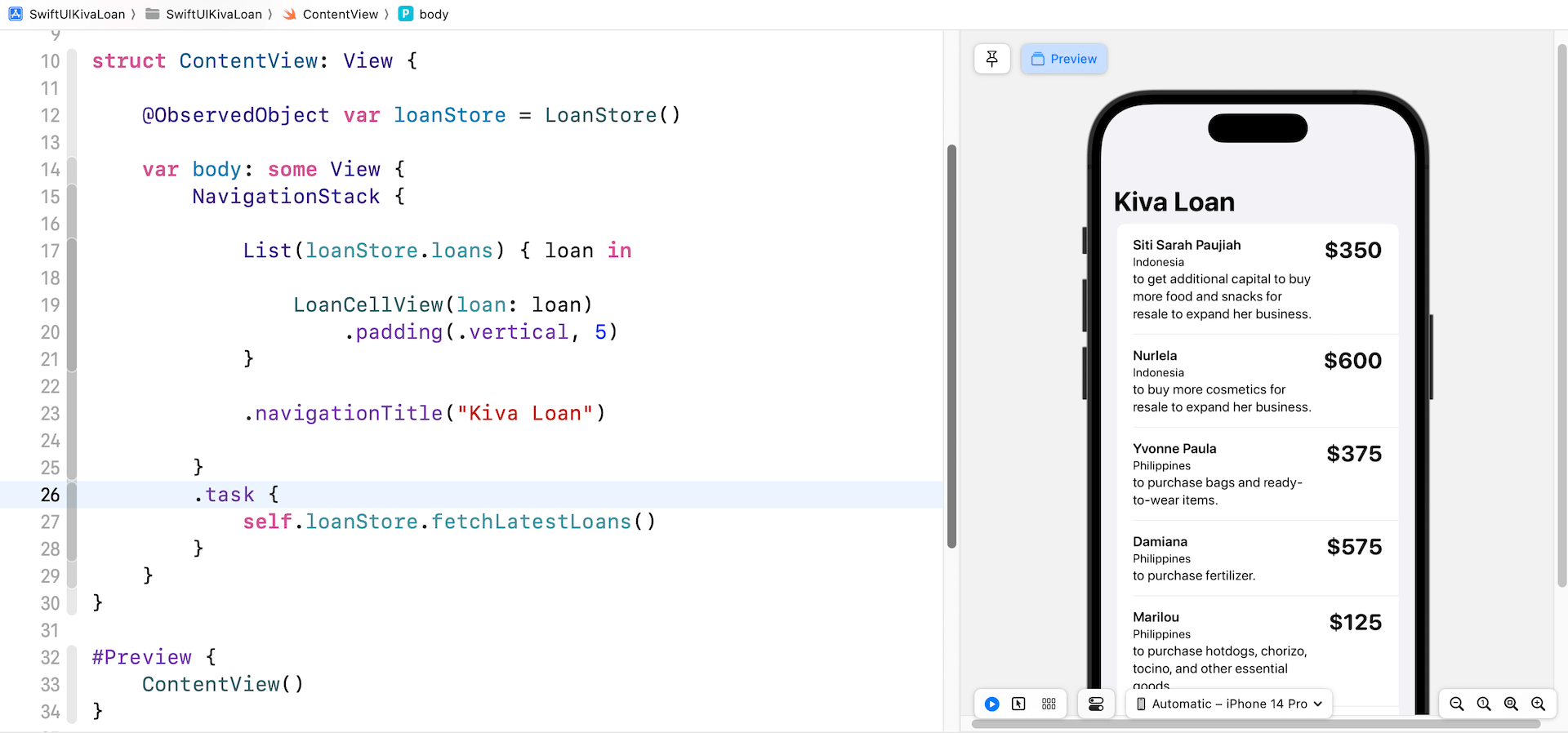1568x733 pixels.
Task: Open preview variants grid
Action: pyautogui.click(x=1049, y=704)
